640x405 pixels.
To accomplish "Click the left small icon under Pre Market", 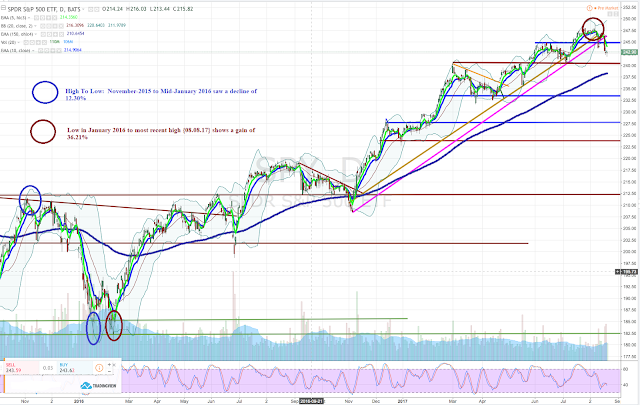I will [610, 14].
